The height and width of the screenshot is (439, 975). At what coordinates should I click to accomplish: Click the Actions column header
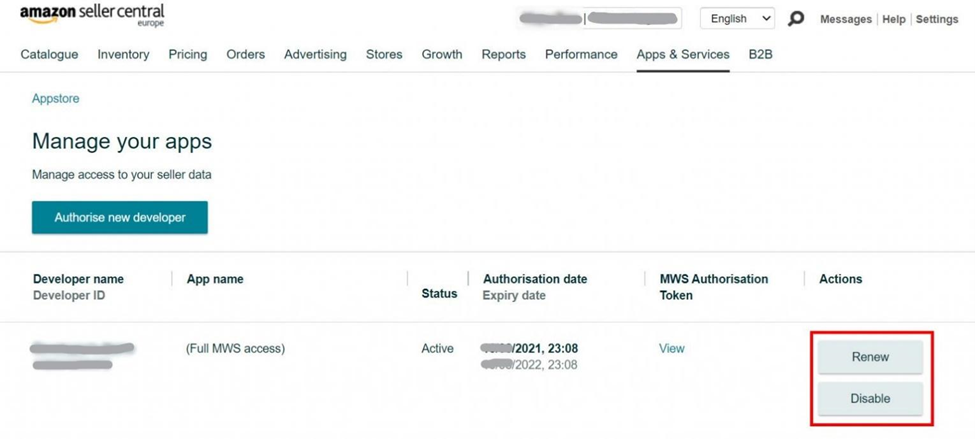point(841,279)
